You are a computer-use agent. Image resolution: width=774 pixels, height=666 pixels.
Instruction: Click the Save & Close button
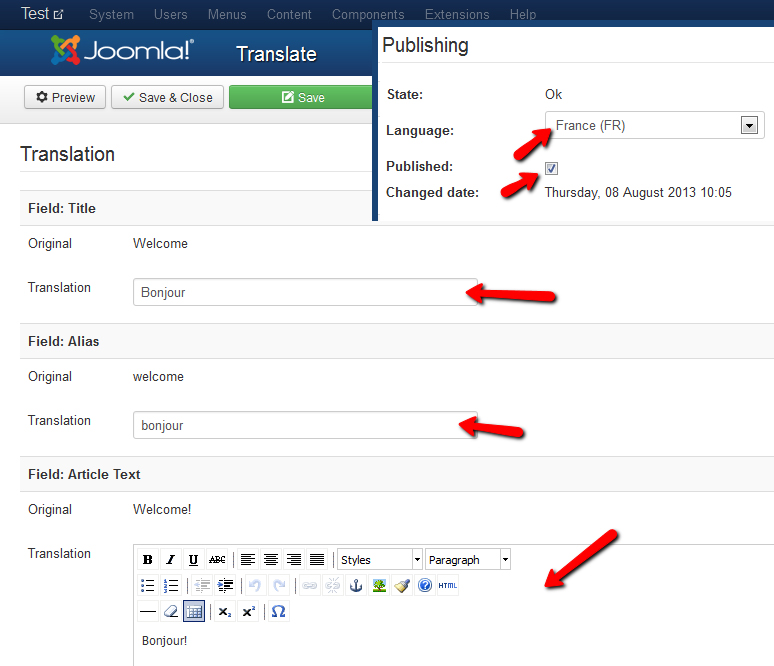(x=167, y=97)
